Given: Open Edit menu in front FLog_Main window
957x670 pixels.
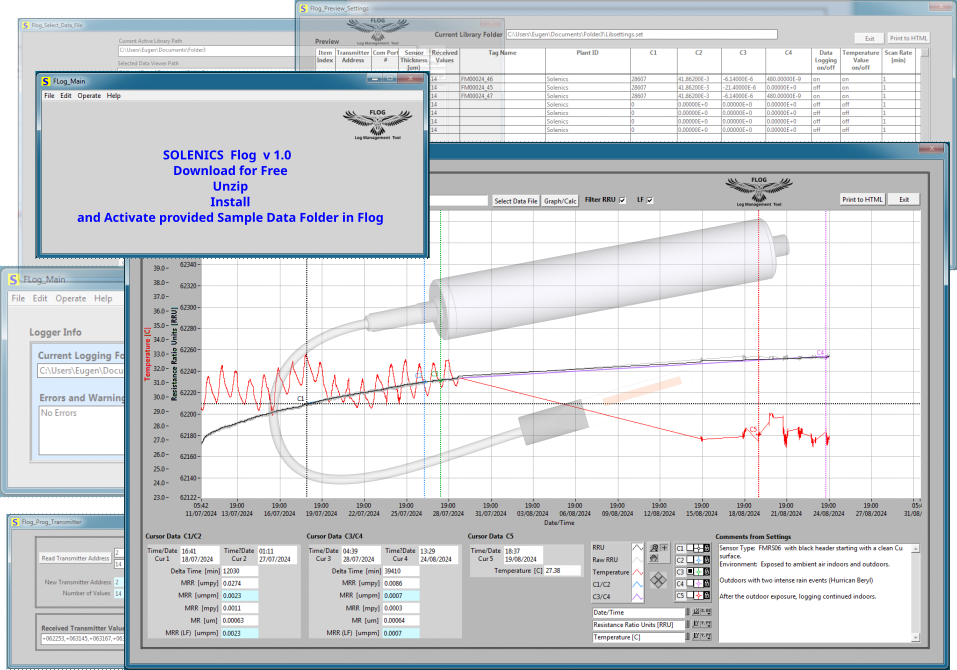Looking at the screenshot, I should [66, 96].
